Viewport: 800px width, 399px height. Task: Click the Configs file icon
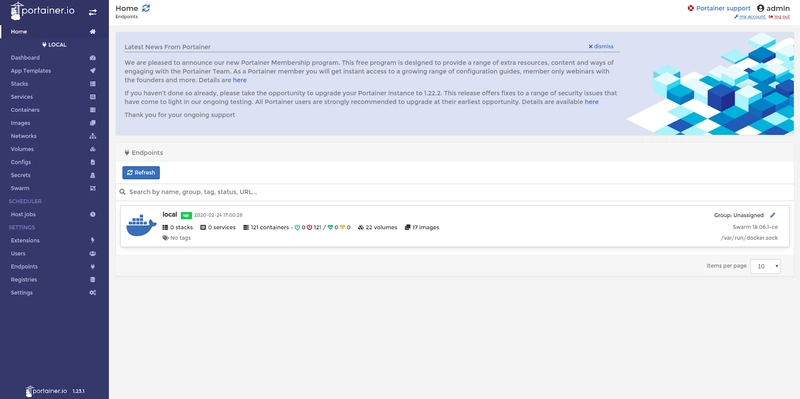click(x=92, y=162)
